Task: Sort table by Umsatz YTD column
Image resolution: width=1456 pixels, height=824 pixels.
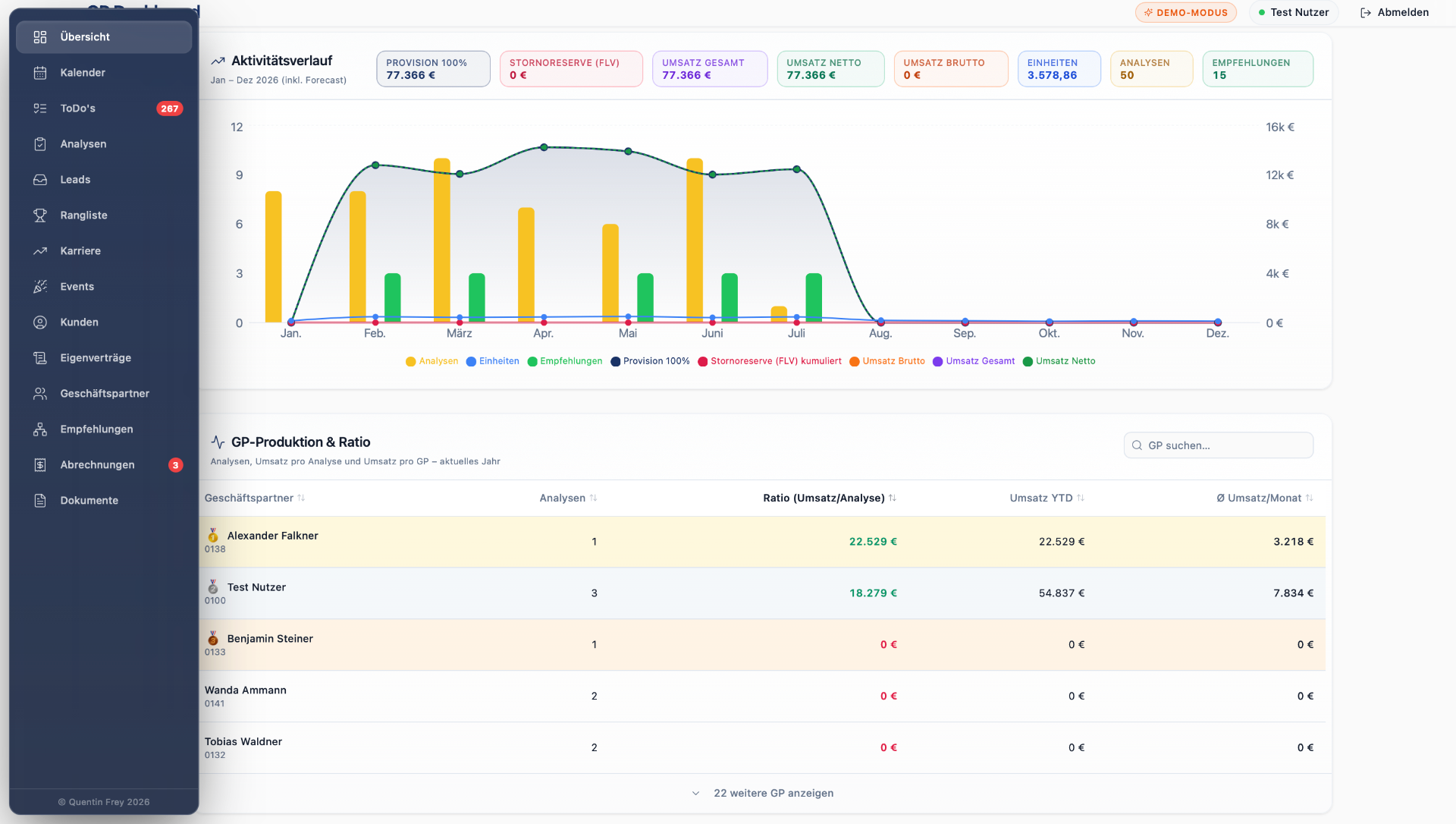Action: pos(1046,498)
